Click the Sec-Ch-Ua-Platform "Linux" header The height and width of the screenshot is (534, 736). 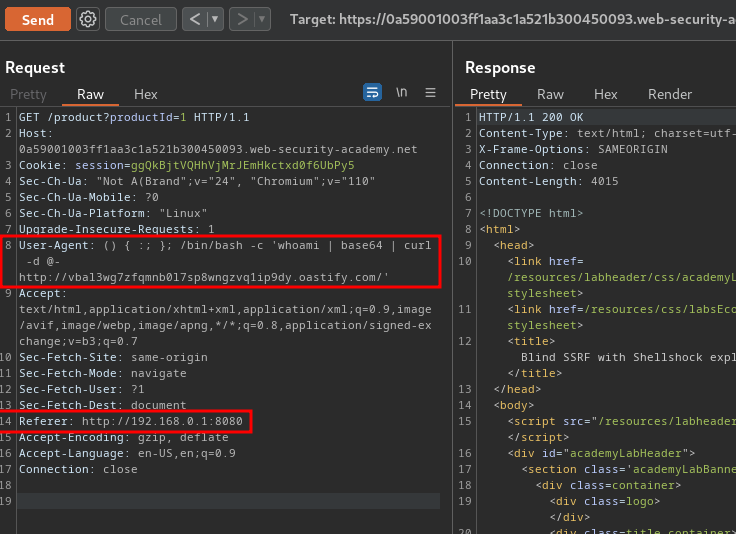113,213
